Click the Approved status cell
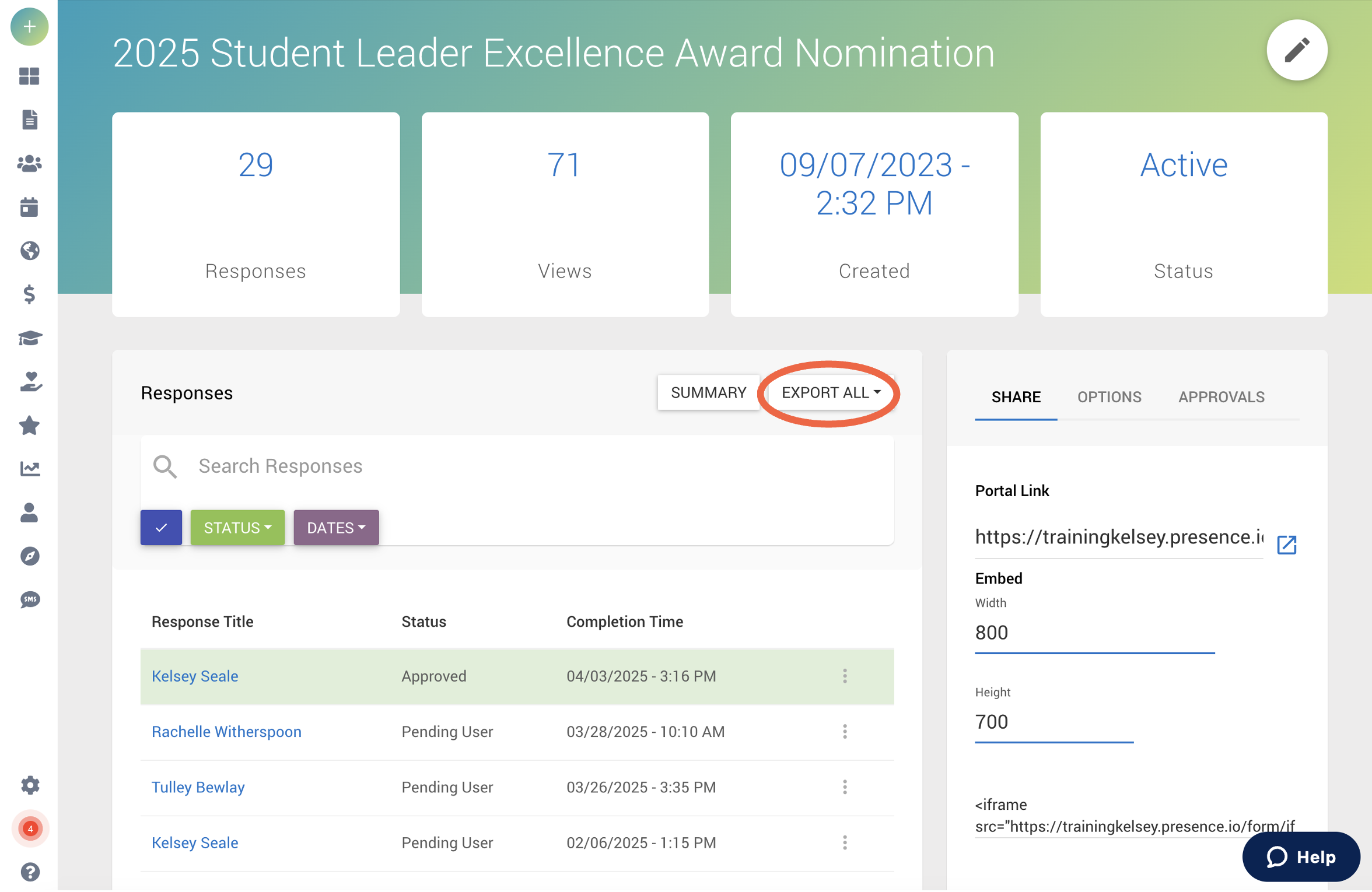Screen dimensions: 1372x892 433,677
